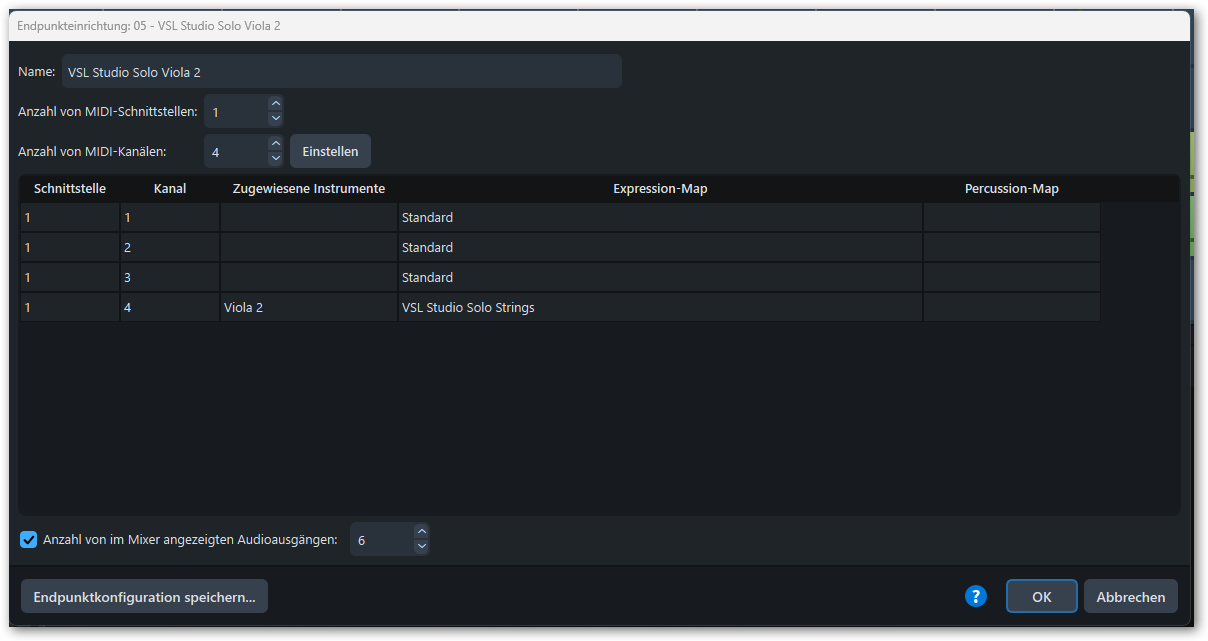1208x641 pixels.
Task: Focus the MIDI-Kanälen number field
Action: pyautogui.click(x=236, y=151)
